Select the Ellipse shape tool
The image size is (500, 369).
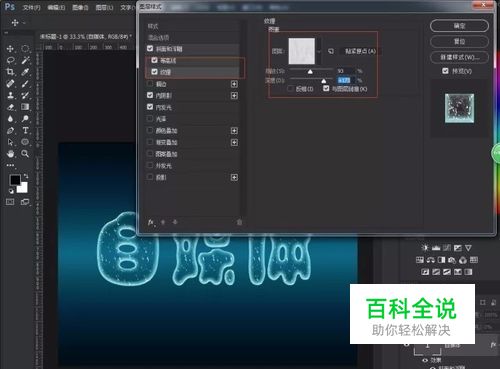pyautogui.click(x=25, y=142)
